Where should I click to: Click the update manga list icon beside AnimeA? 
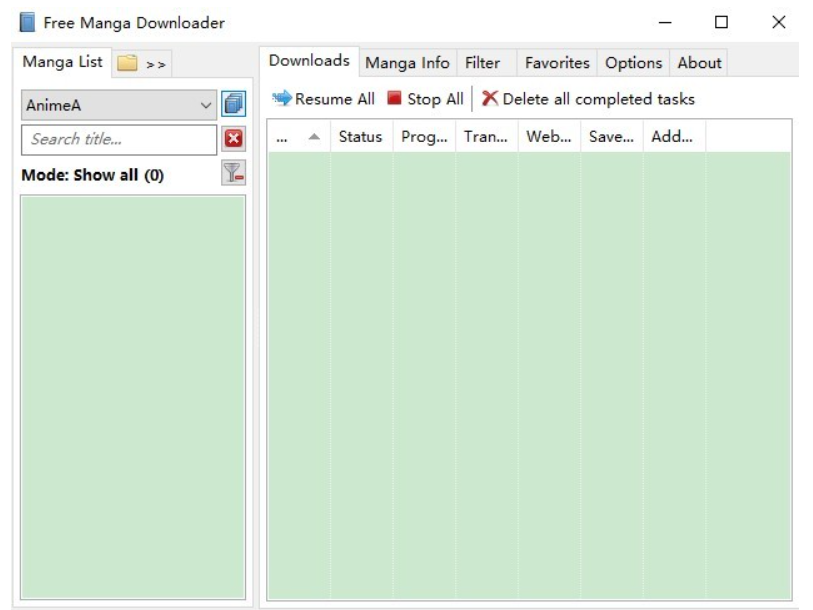[x=233, y=104]
